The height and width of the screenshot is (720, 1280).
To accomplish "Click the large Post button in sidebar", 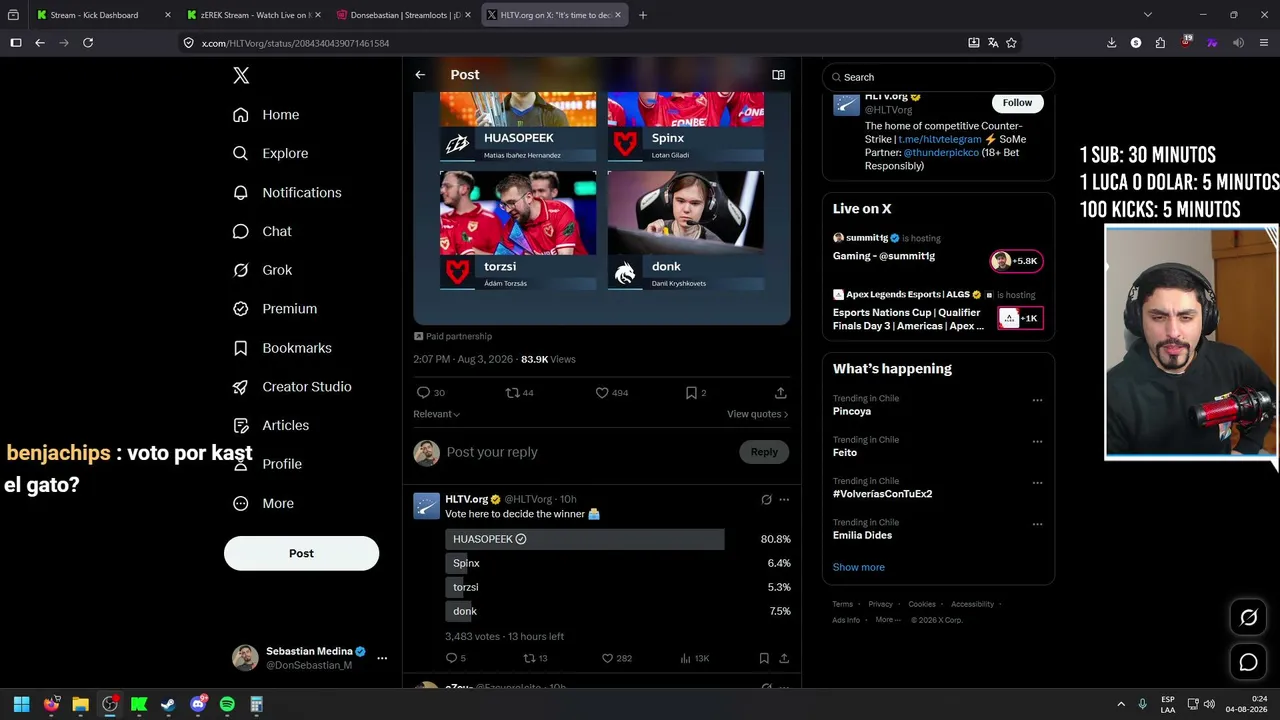I will point(301,553).
